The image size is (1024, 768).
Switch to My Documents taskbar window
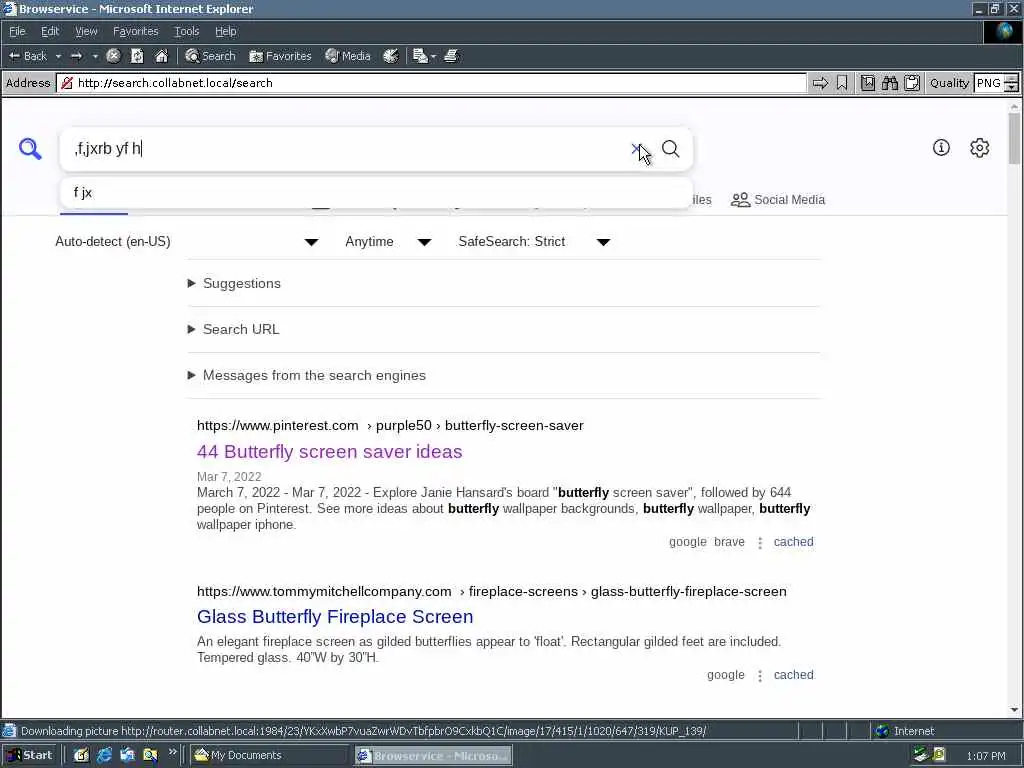pyautogui.click(x=270, y=756)
